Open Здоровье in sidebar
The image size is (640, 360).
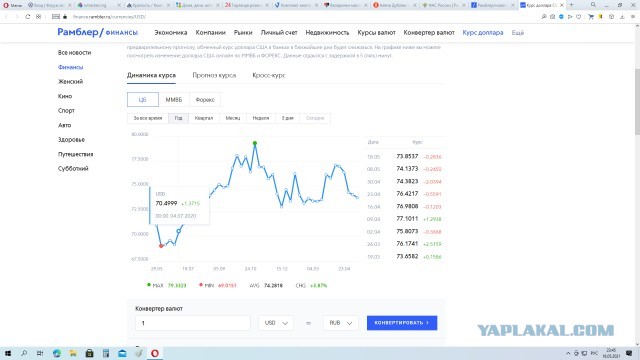71,140
